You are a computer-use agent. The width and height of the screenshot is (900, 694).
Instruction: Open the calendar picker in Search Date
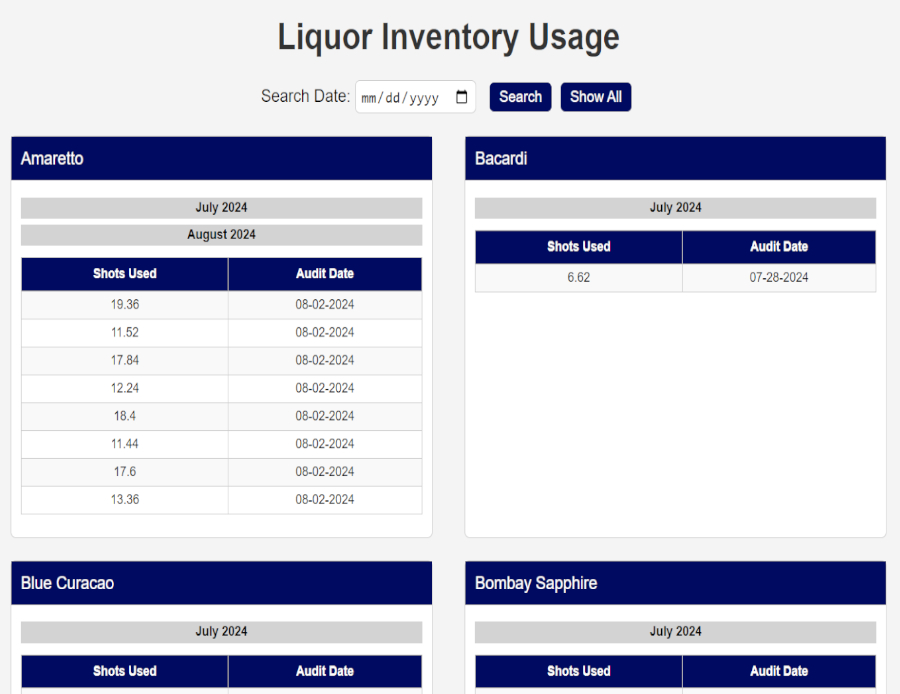461,97
